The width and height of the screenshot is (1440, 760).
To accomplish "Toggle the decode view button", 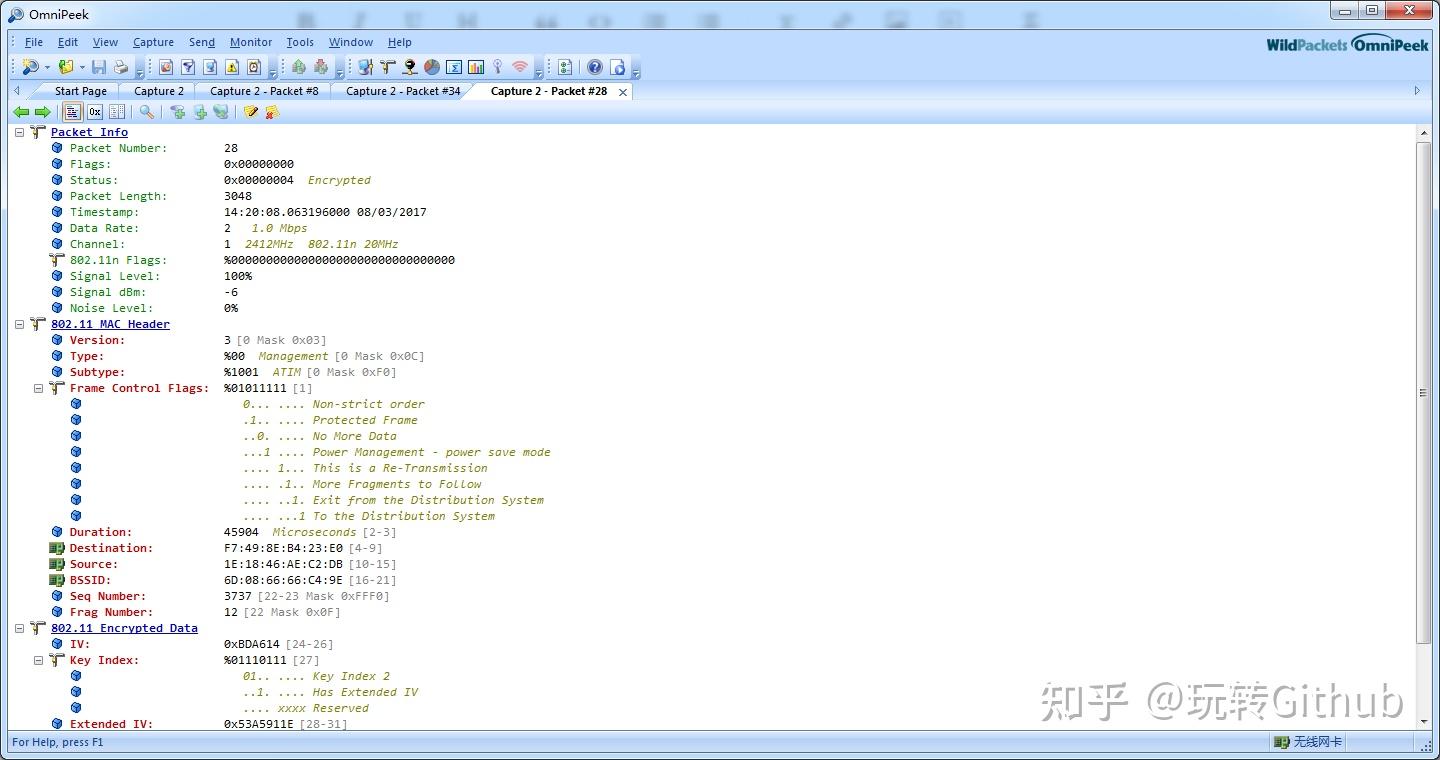I will [x=73, y=112].
